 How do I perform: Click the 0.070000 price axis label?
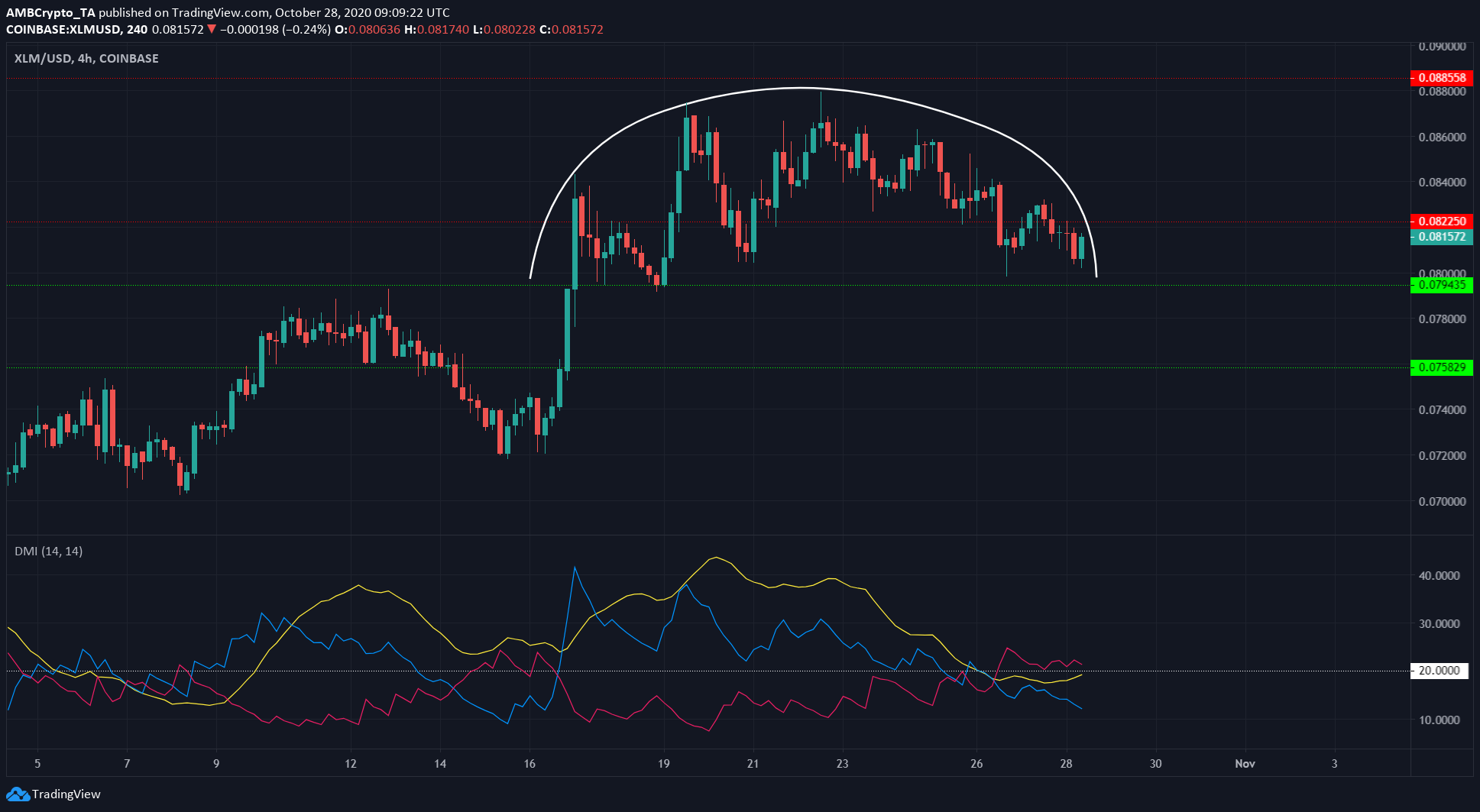point(1442,502)
